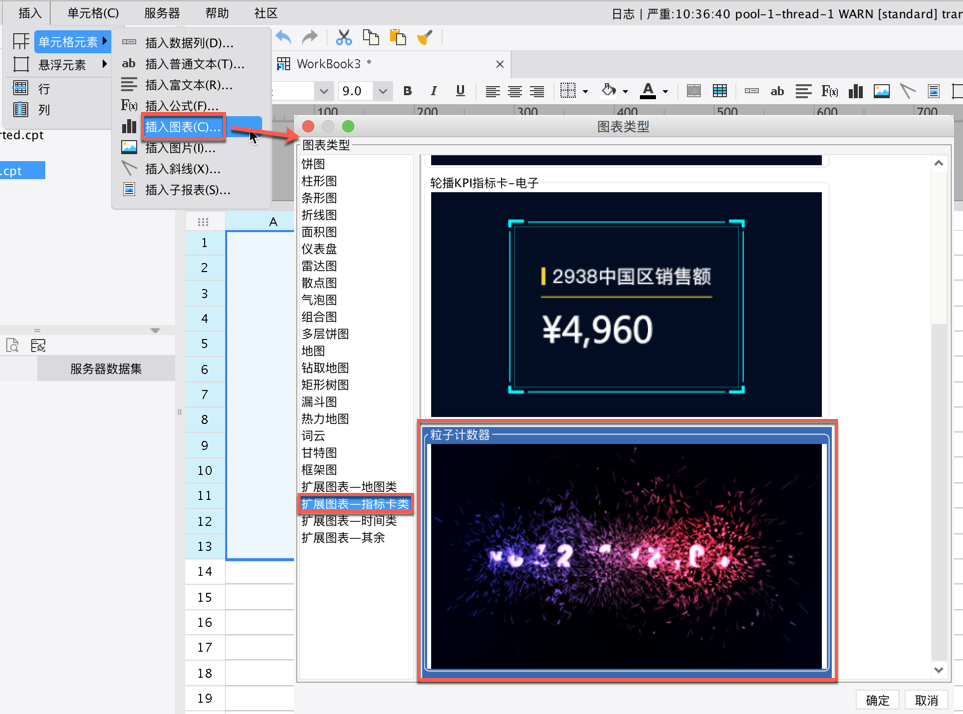Open the font size 9.0 dropdown
Viewport: 963px width, 714px height.
click(383, 91)
